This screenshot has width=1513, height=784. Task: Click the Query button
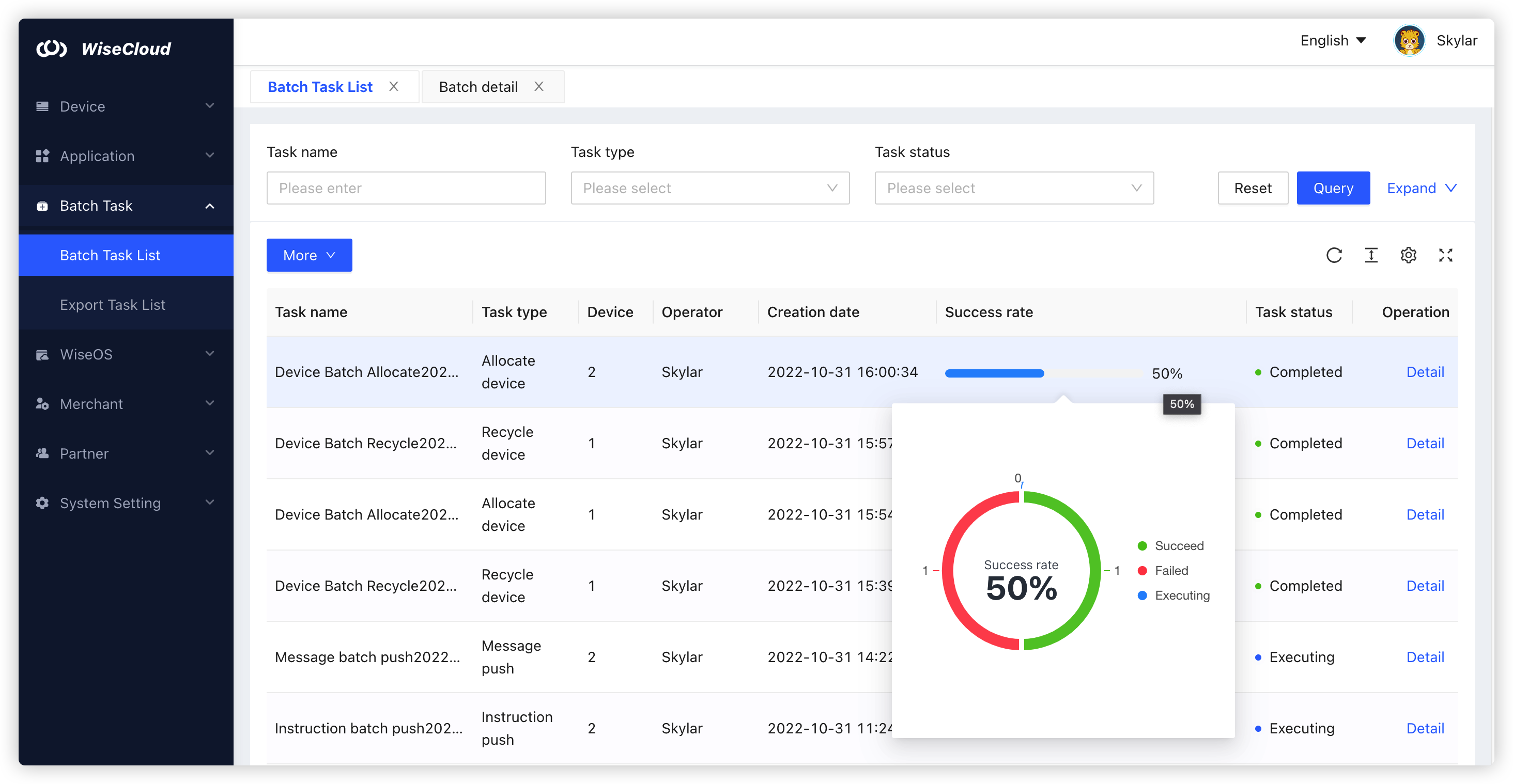tap(1333, 188)
